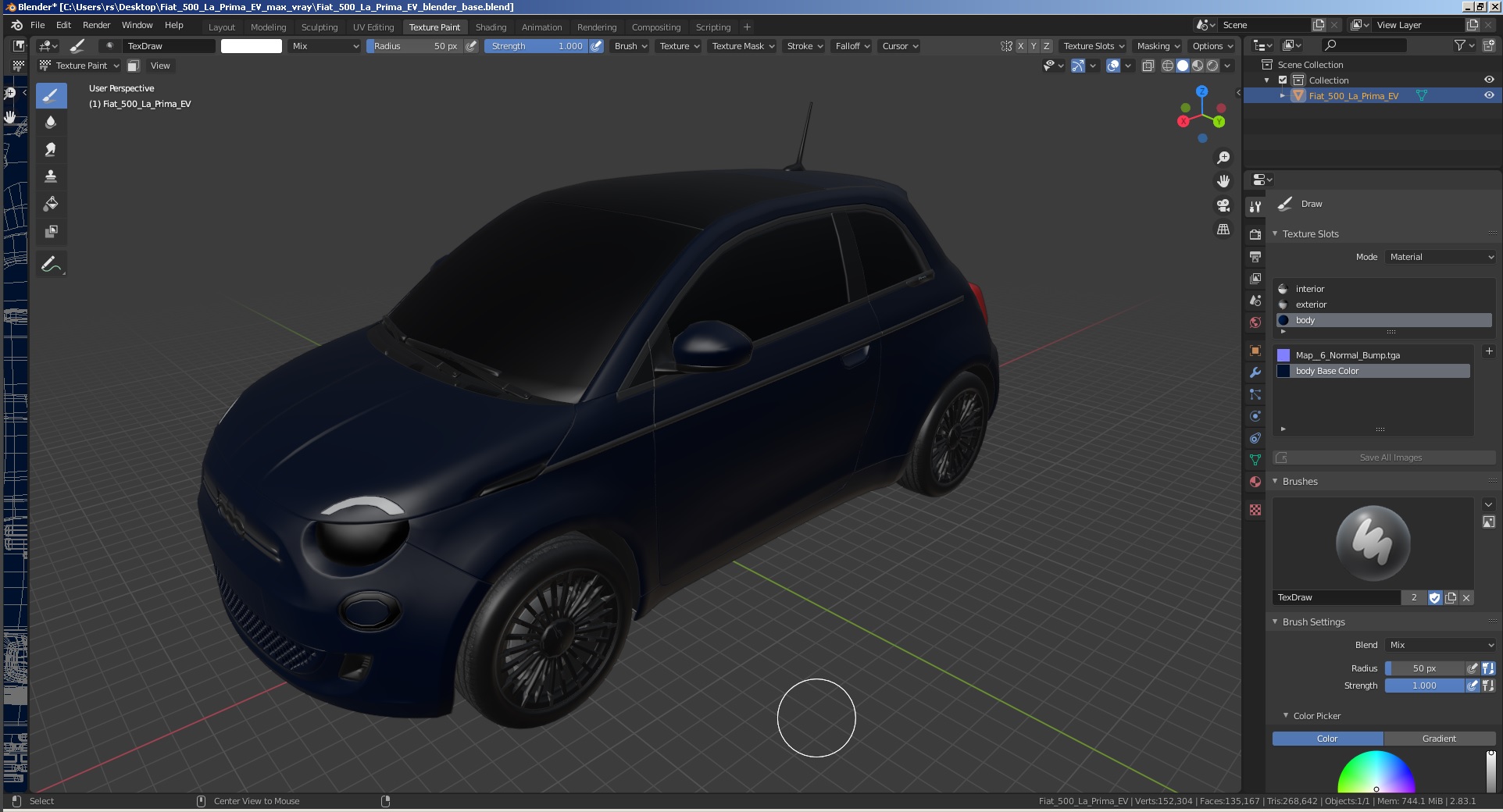
Task: Toggle camera view gizmo
Action: click(1223, 205)
